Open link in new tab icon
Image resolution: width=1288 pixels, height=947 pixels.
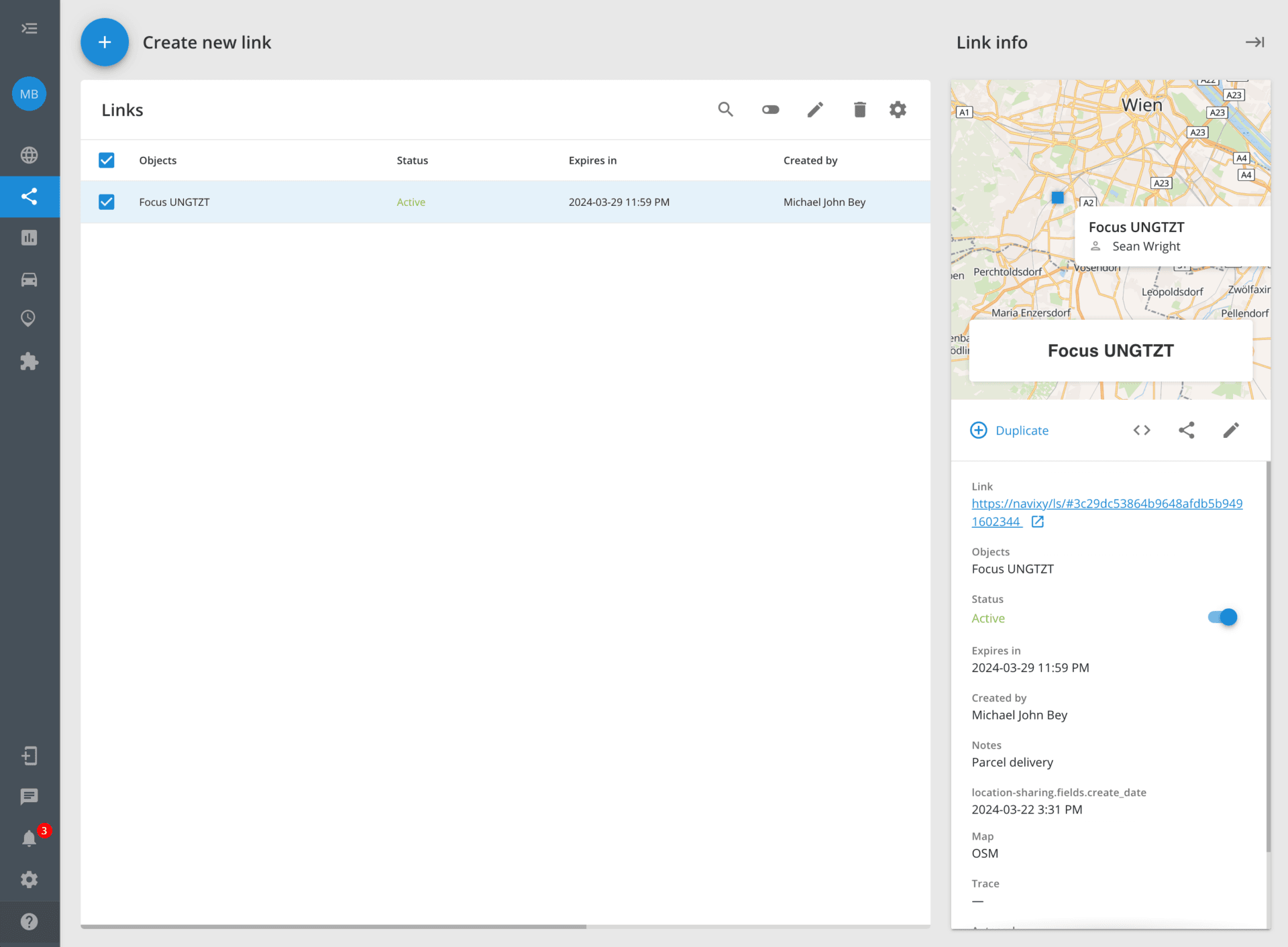(1038, 522)
